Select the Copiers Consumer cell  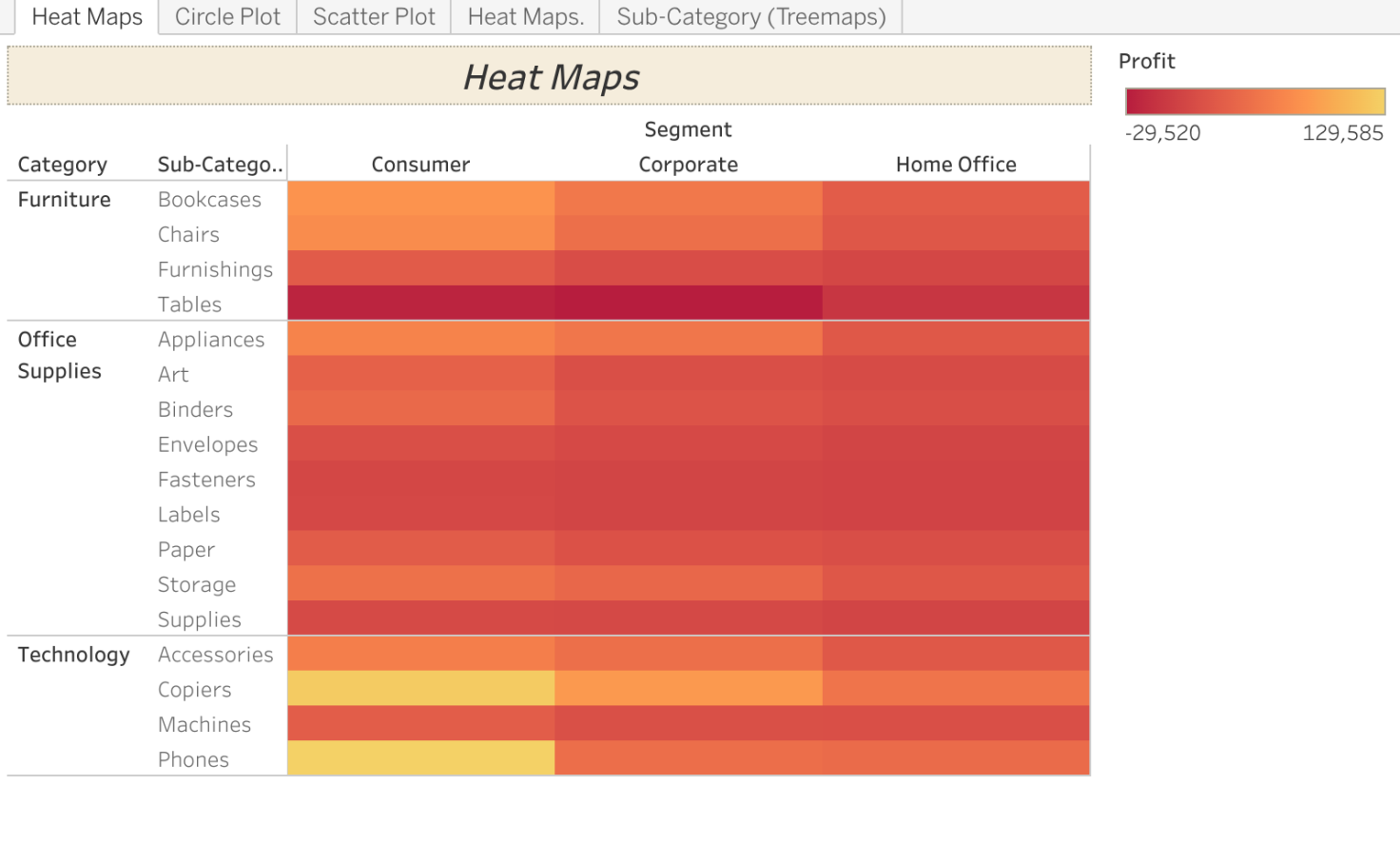point(420,689)
